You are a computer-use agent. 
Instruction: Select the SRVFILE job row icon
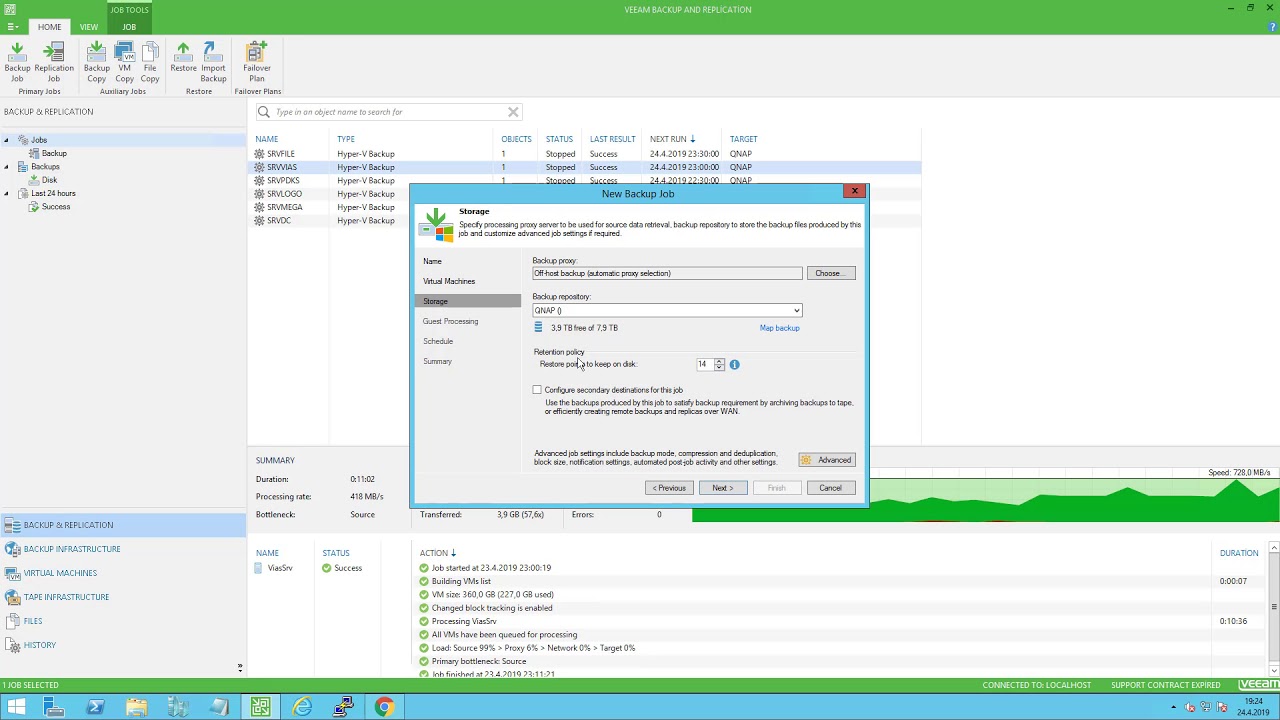[x=260, y=154]
